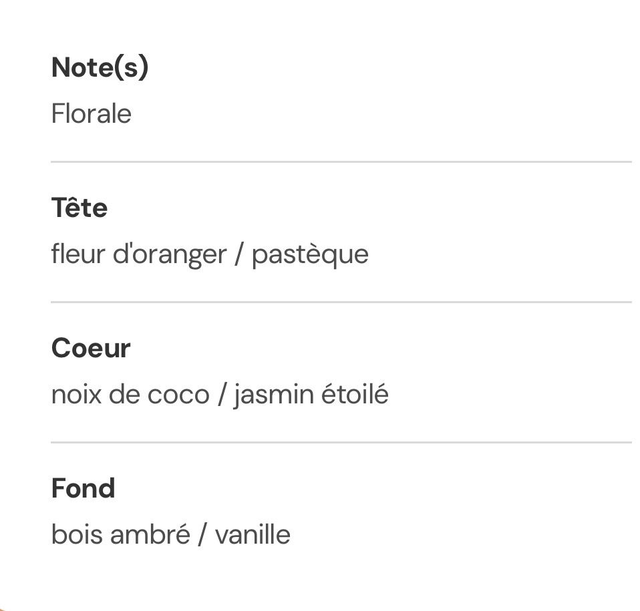This screenshot has height=611, width=640.
Task: Click the "fleur d'oranger" top note
Action: pyautogui.click(x=139, y=254)
